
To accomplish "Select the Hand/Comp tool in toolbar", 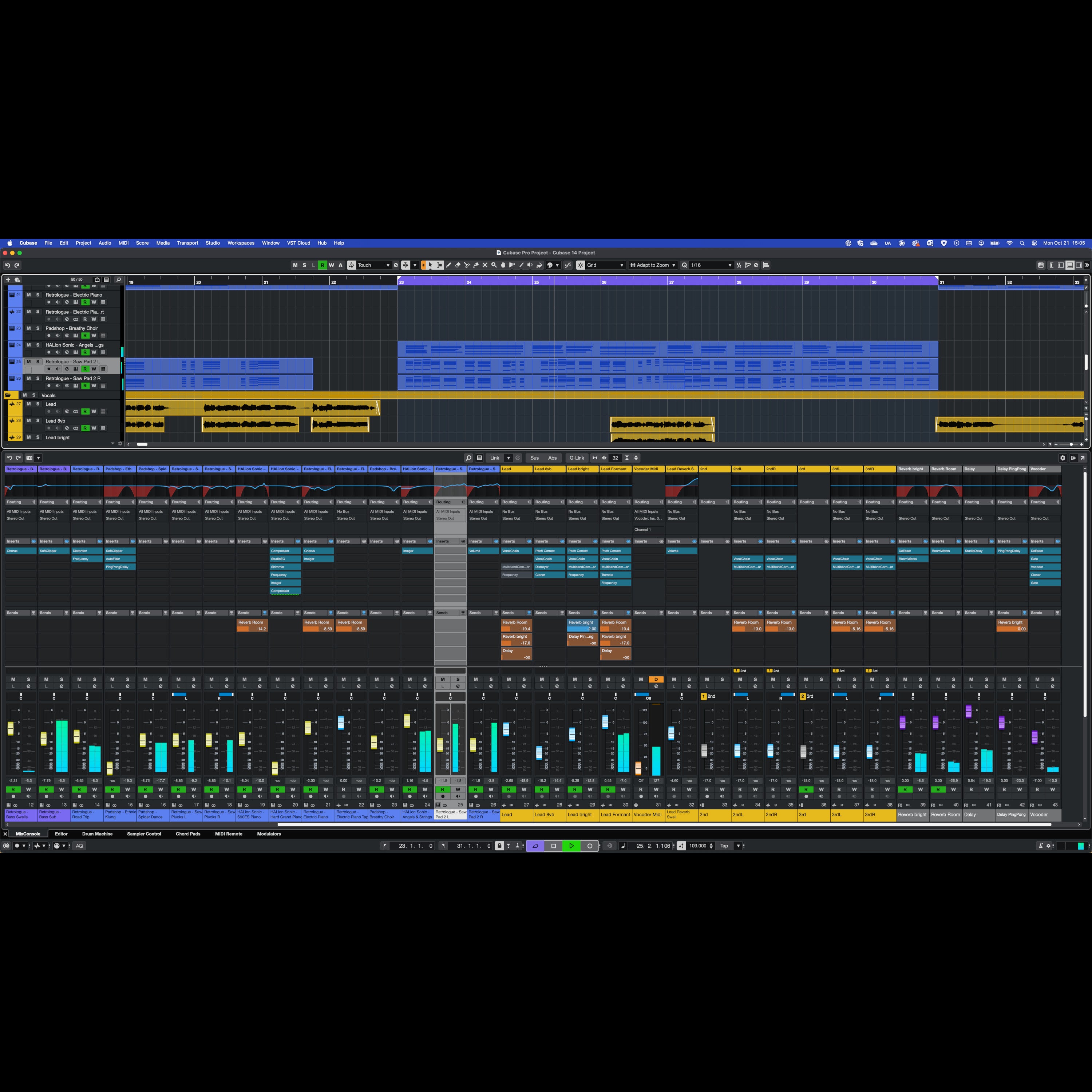I will coord(503,265).
